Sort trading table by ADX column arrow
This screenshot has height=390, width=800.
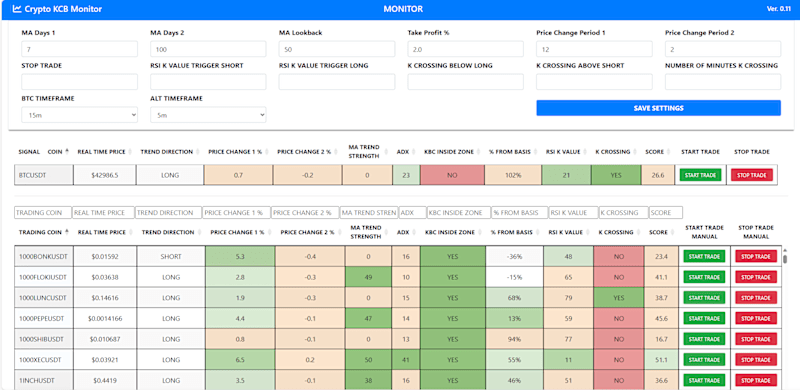415,232
